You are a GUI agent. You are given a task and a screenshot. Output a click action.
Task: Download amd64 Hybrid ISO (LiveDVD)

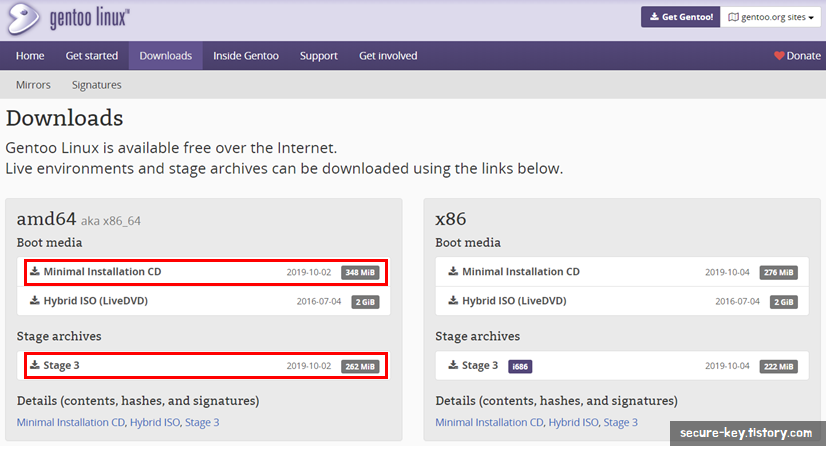203,301
